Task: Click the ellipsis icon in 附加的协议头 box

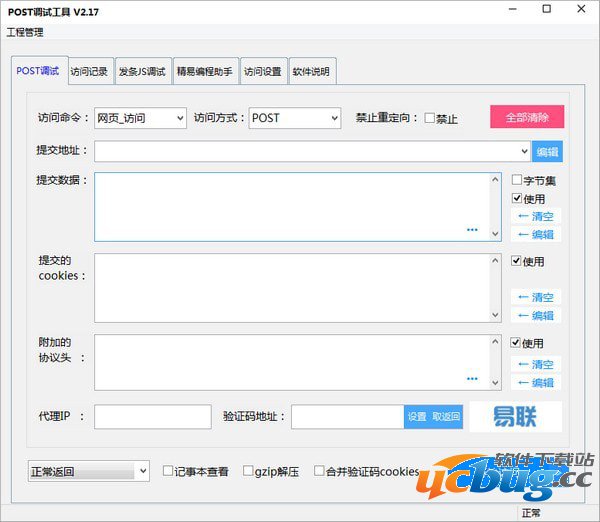Action: [472, 379]
